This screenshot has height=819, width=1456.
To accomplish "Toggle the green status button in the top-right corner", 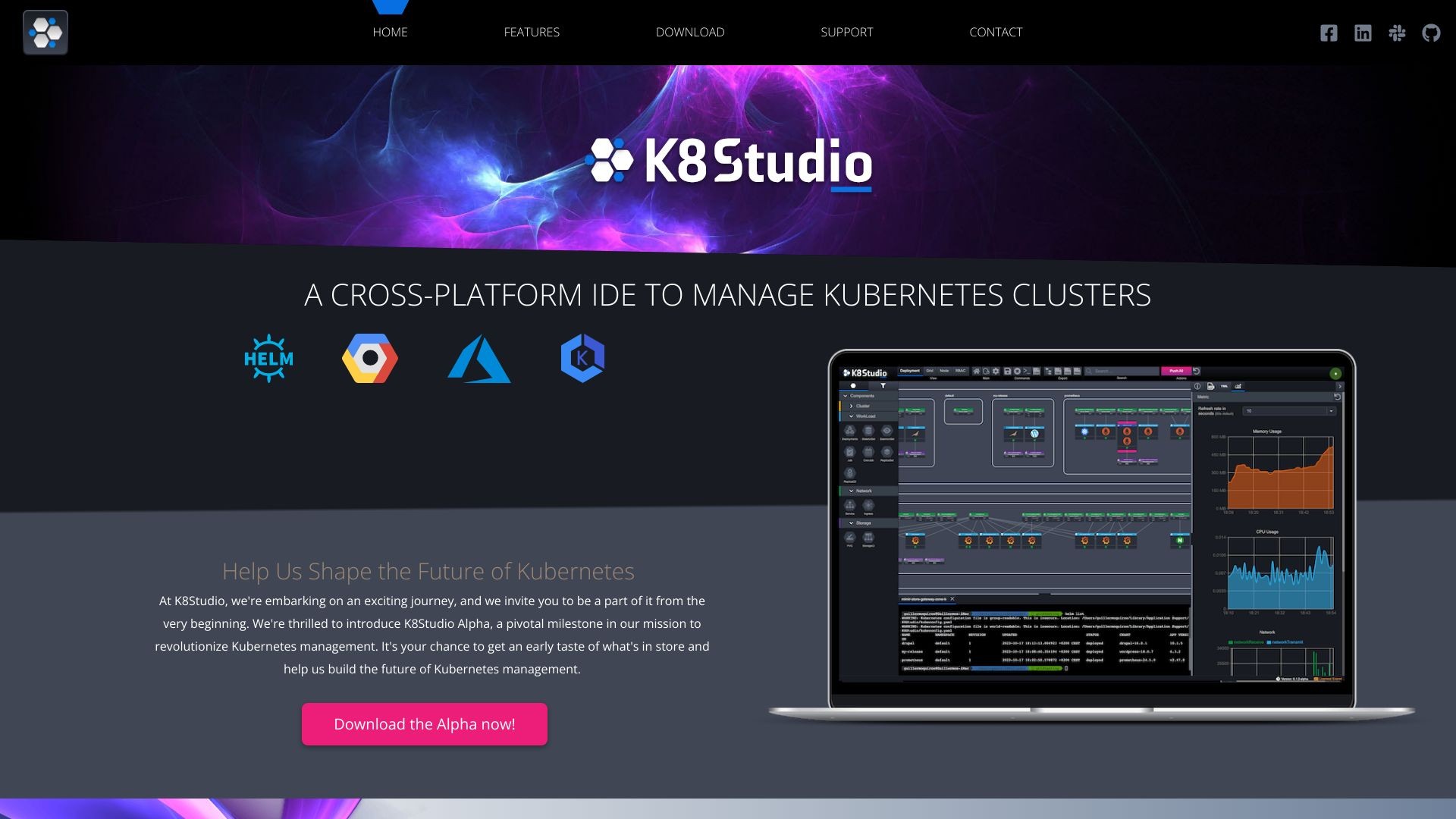I will 1336,374.
